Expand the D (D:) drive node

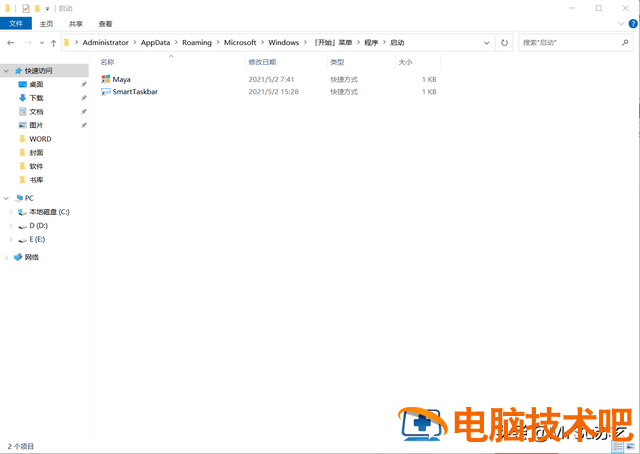click(x=11, y=226)
